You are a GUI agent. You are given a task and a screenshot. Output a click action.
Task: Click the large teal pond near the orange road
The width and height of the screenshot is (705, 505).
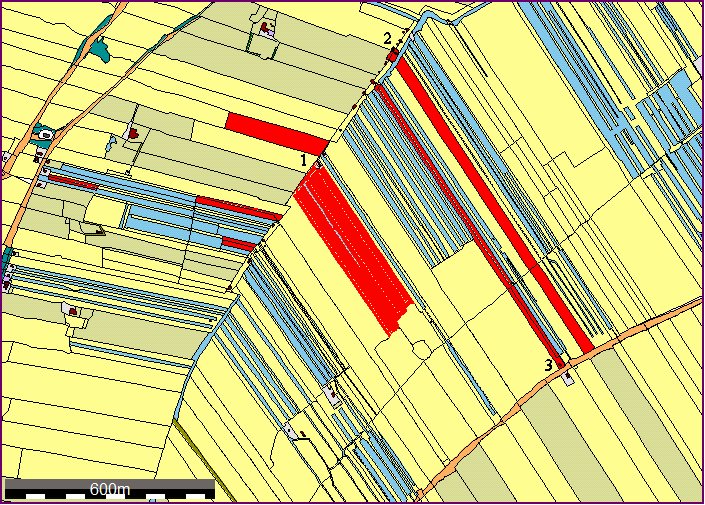pyautogui.click(x=100, y=49)
